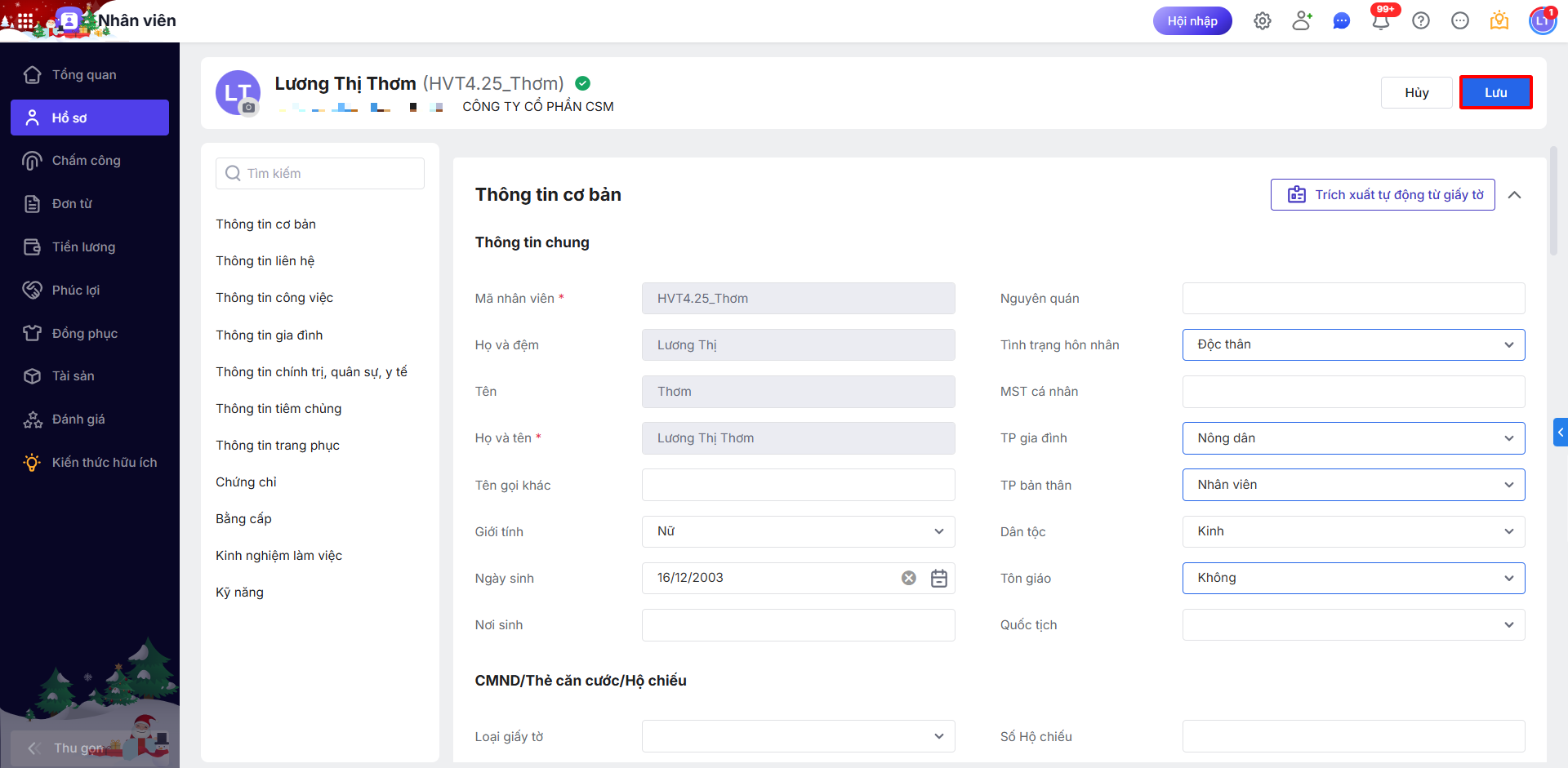The image size is (1568, 768).
Task: Open the notifications bell
Action: click(1381, 21)
